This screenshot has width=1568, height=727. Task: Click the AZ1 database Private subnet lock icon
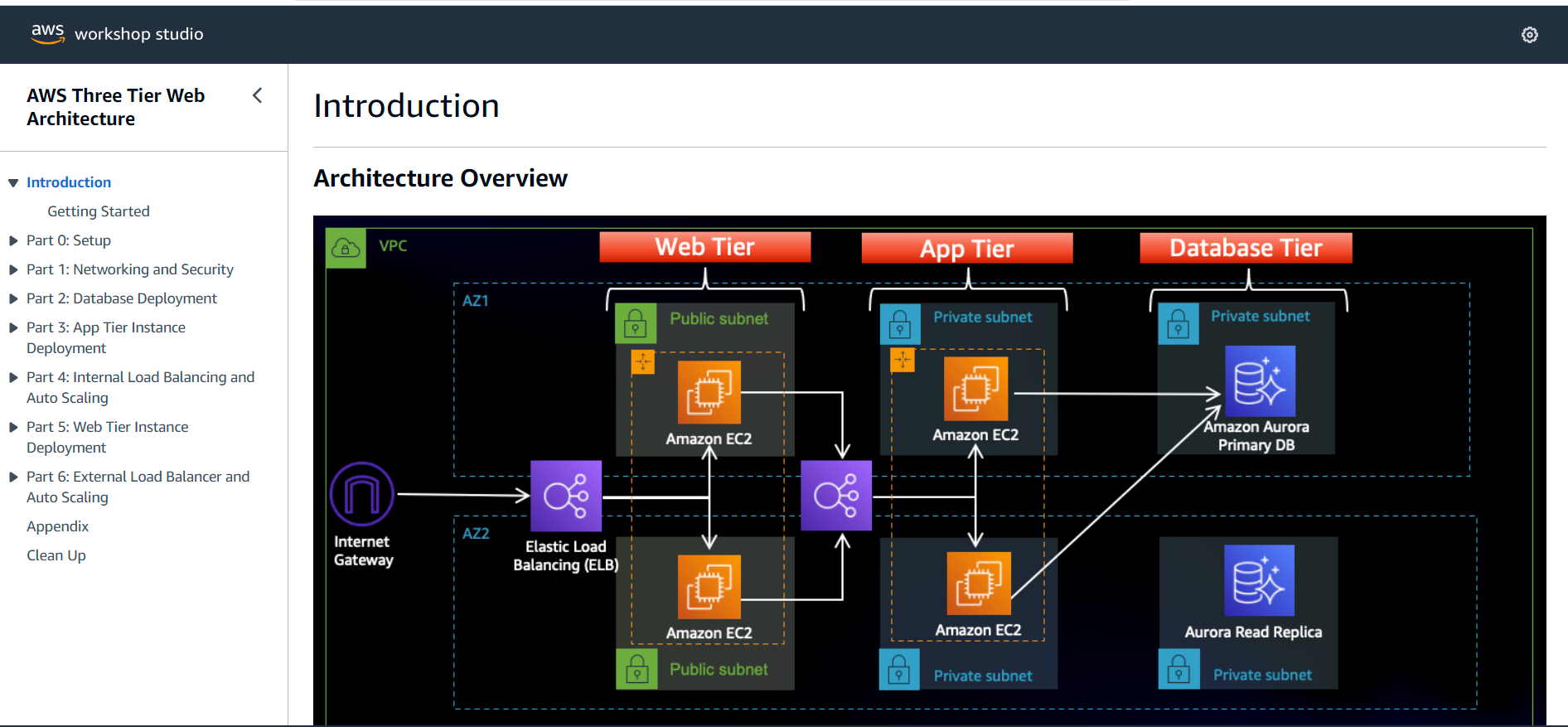tap(1178, 323)
